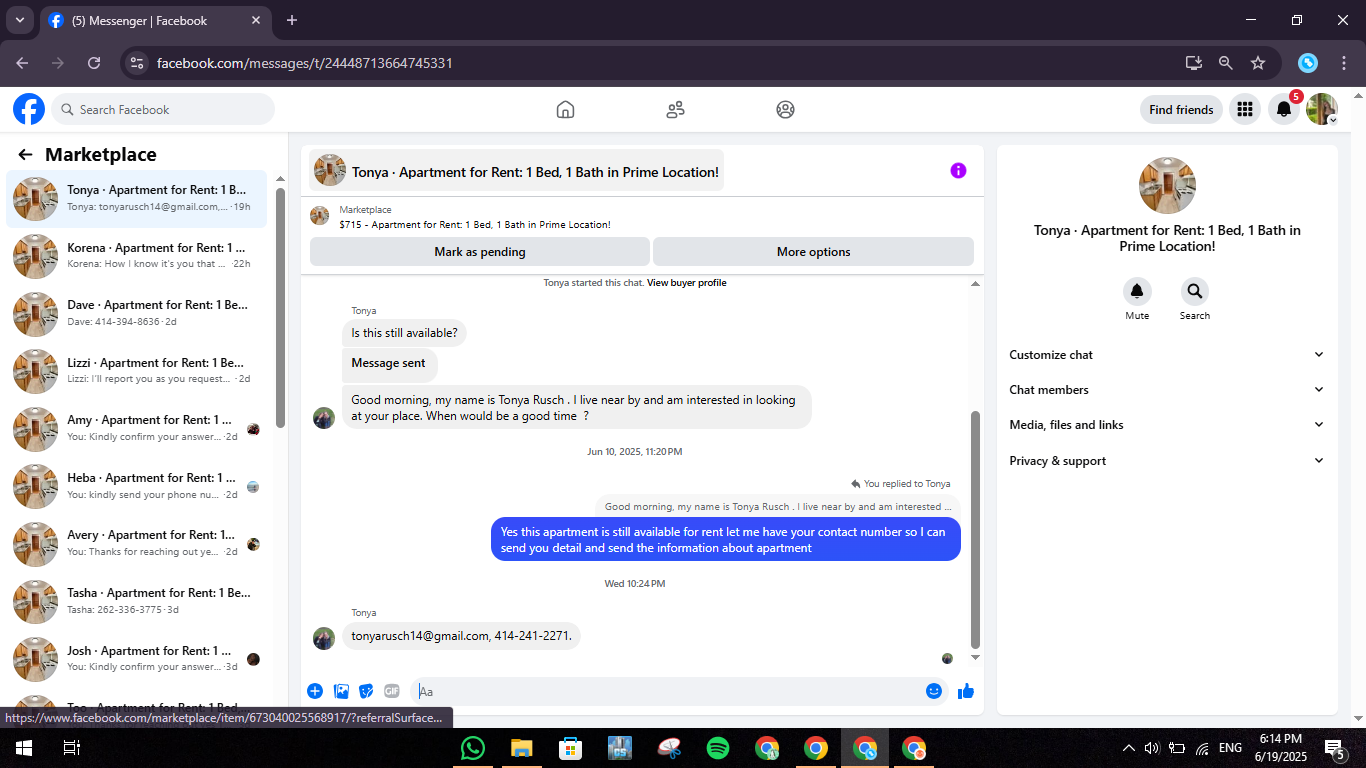Choose a GIF in the composer
The image size is (1366, 768).
(392, 691)
